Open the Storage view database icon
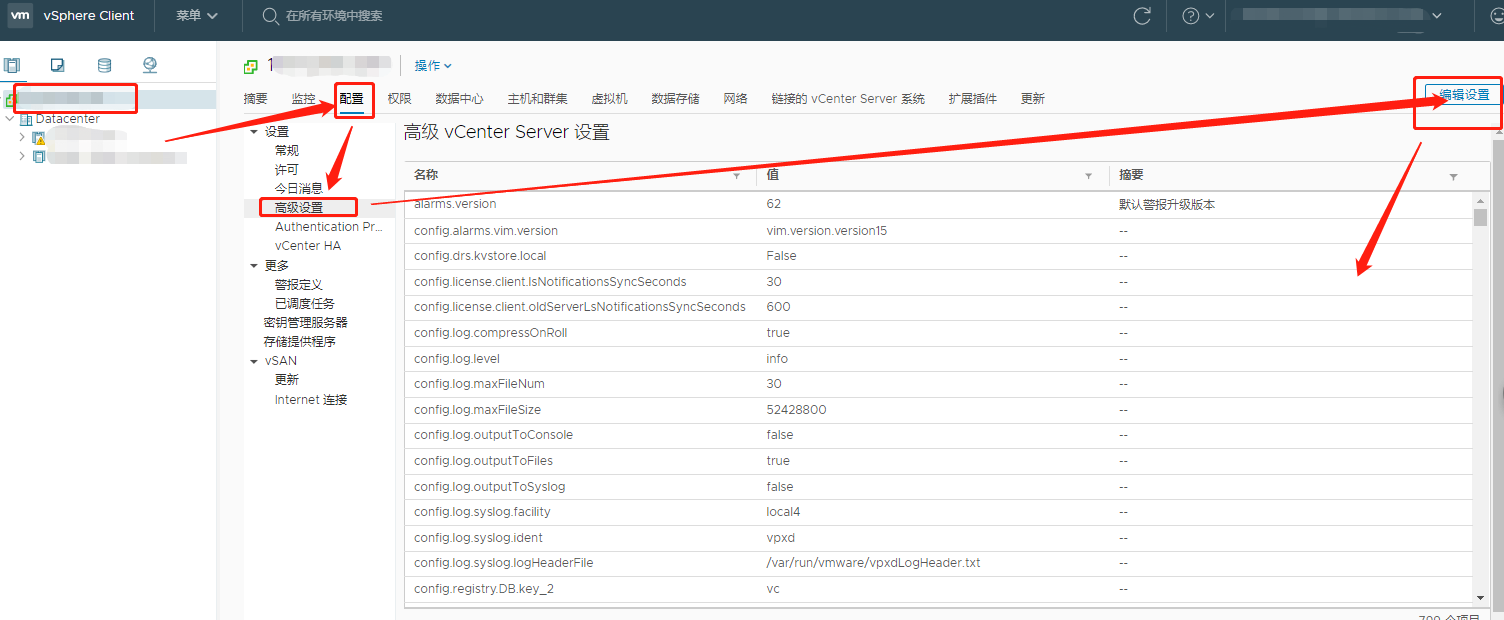This screenshot has height=620, width=1504. pos(104,65)
